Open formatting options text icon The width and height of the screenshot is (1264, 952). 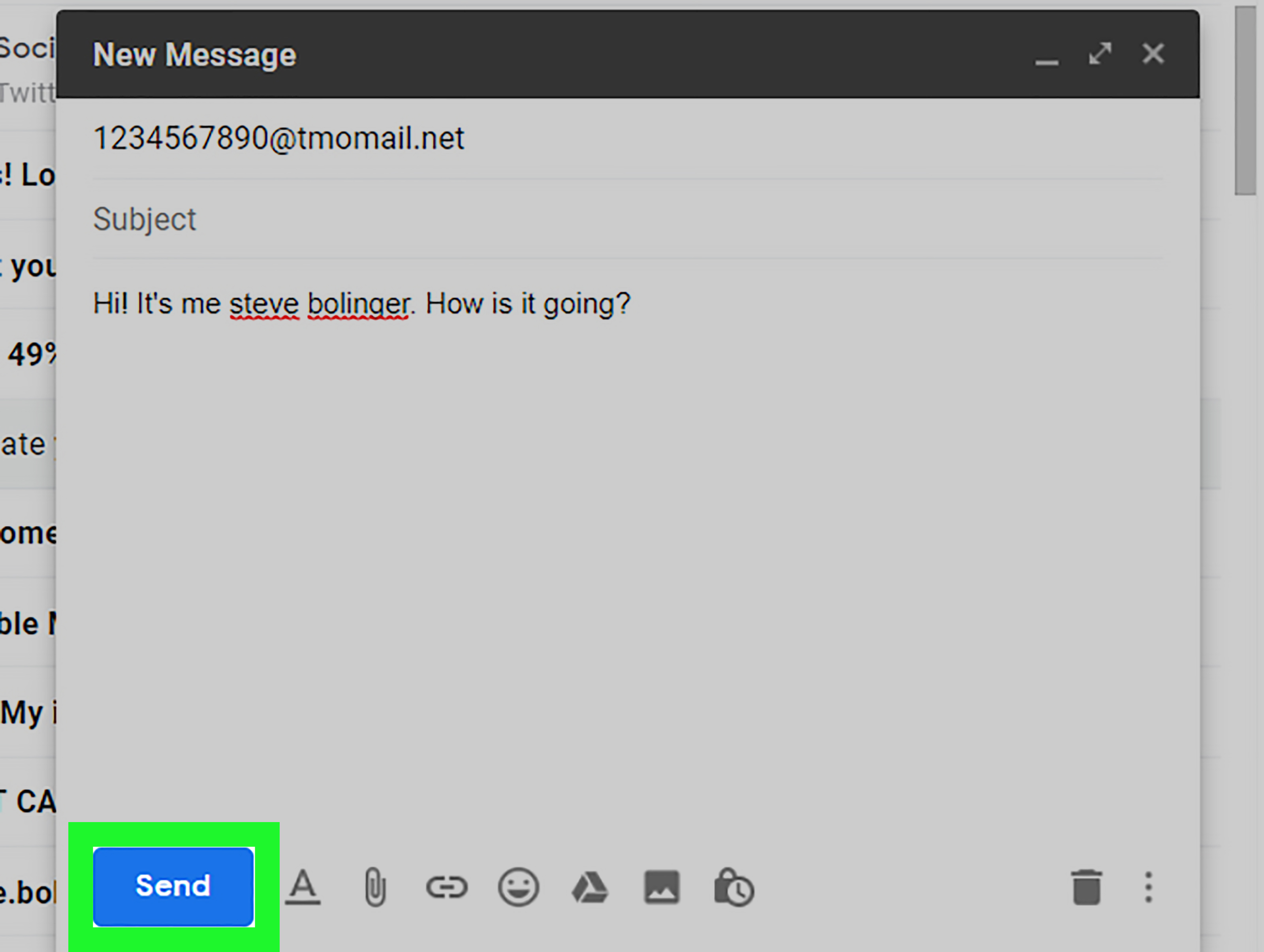coord(303,887)
